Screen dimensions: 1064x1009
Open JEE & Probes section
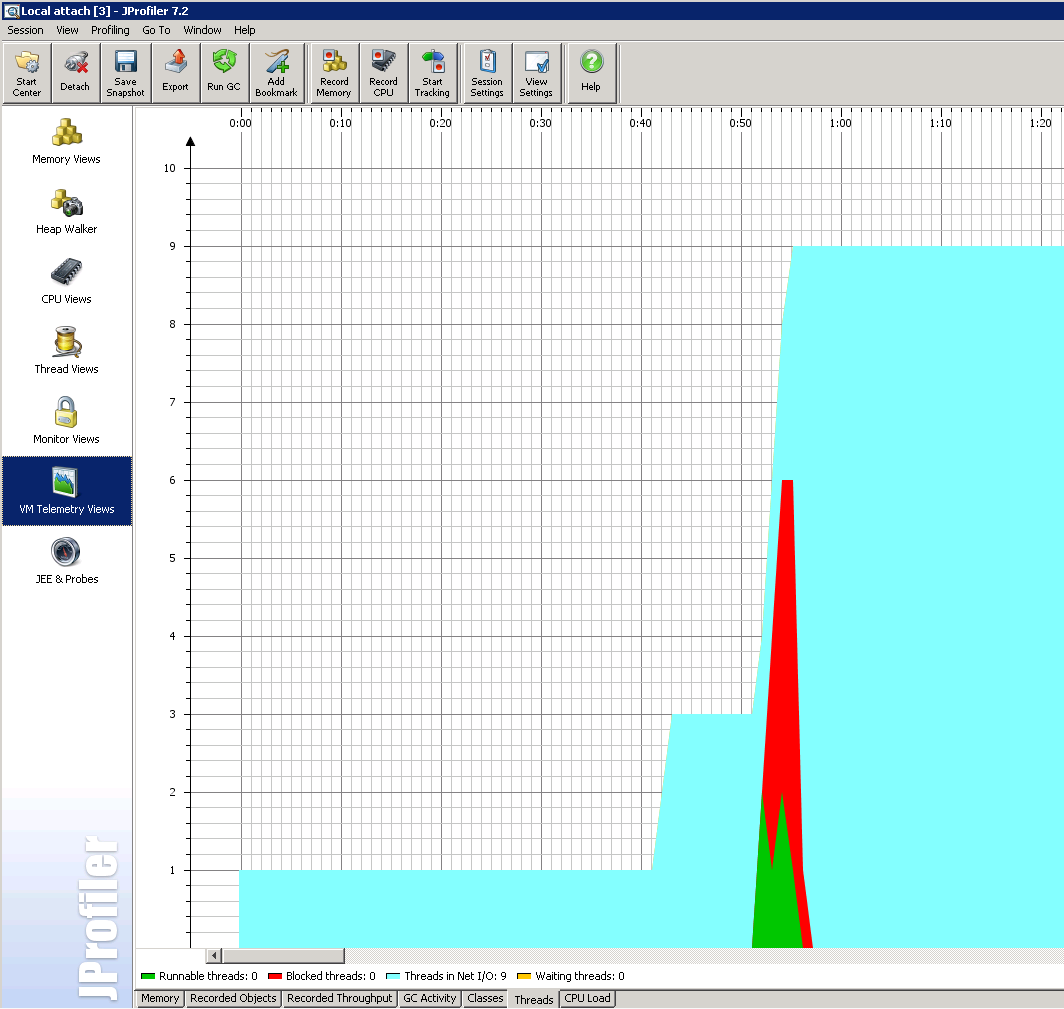coord(66,560)
